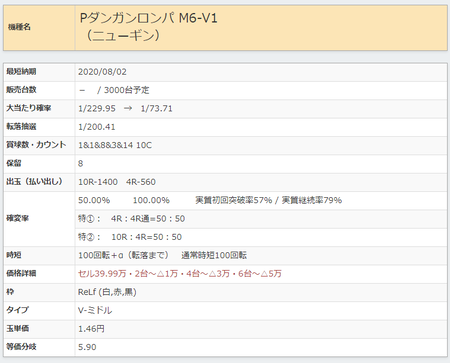The height and width of the screenshot is (363, 450).
Task: Select the frame value 'ReLf (白,赤,黒)'
Action: click(107, 292)
